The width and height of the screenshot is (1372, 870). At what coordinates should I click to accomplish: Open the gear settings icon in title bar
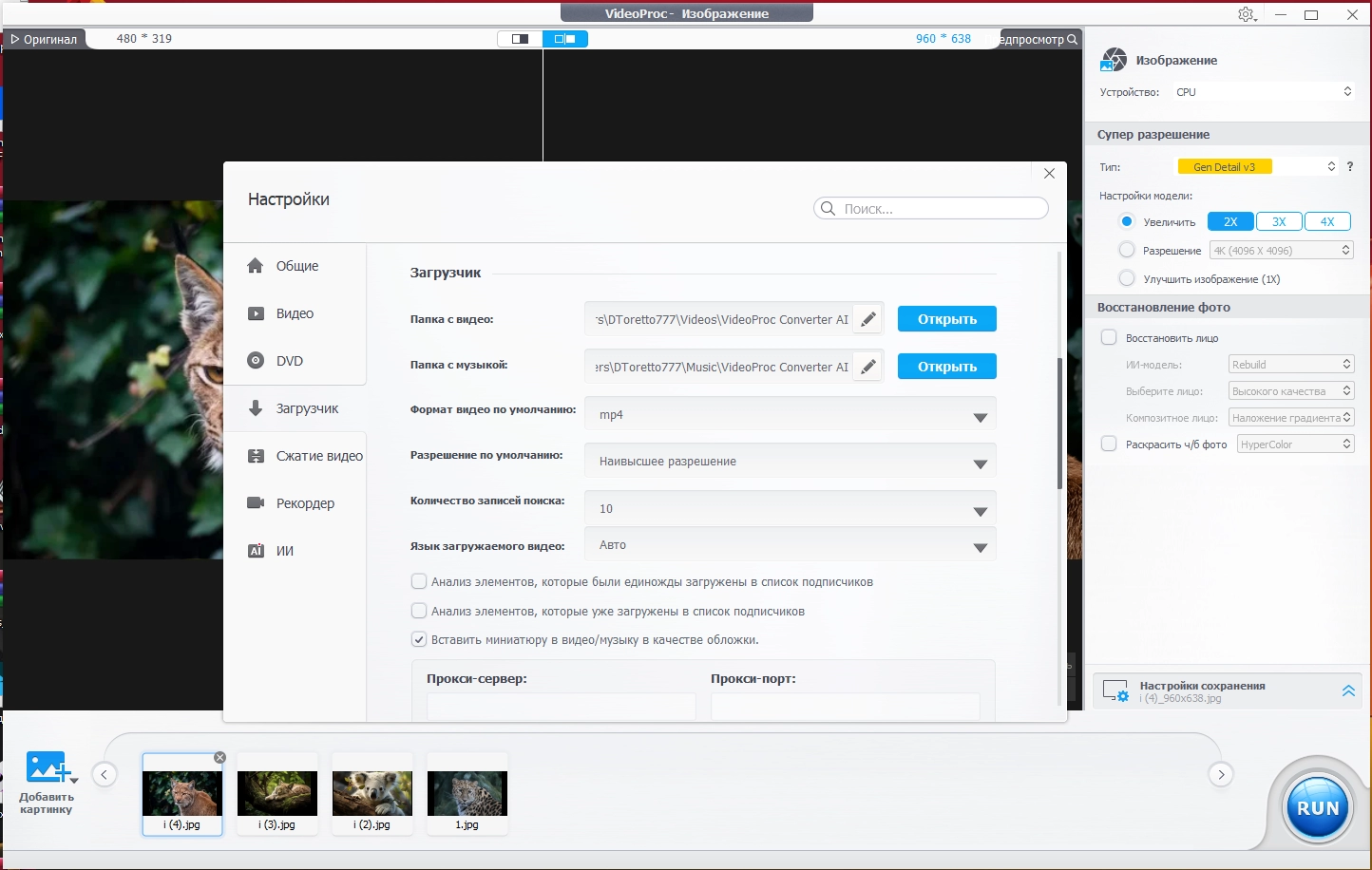1247,14
